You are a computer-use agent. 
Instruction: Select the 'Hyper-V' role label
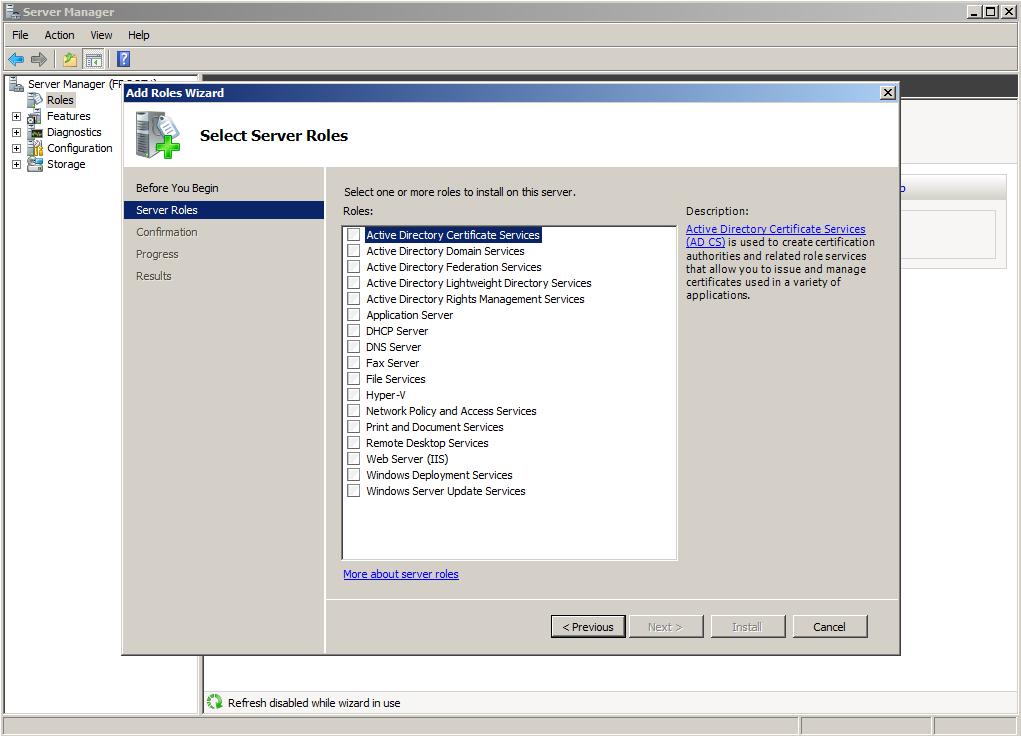[385, 395]
